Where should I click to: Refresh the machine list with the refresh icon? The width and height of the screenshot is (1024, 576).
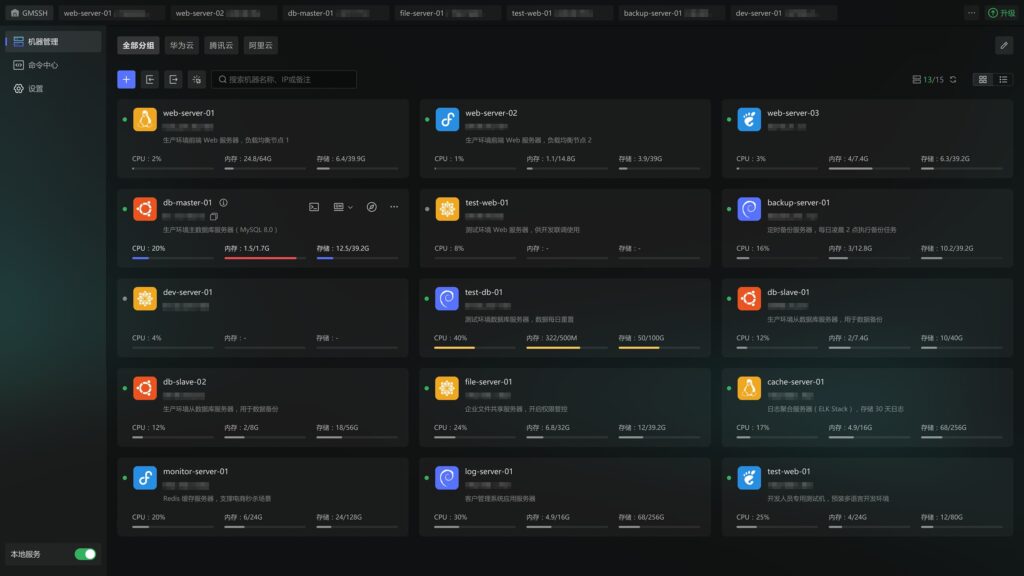pos(952,79)
